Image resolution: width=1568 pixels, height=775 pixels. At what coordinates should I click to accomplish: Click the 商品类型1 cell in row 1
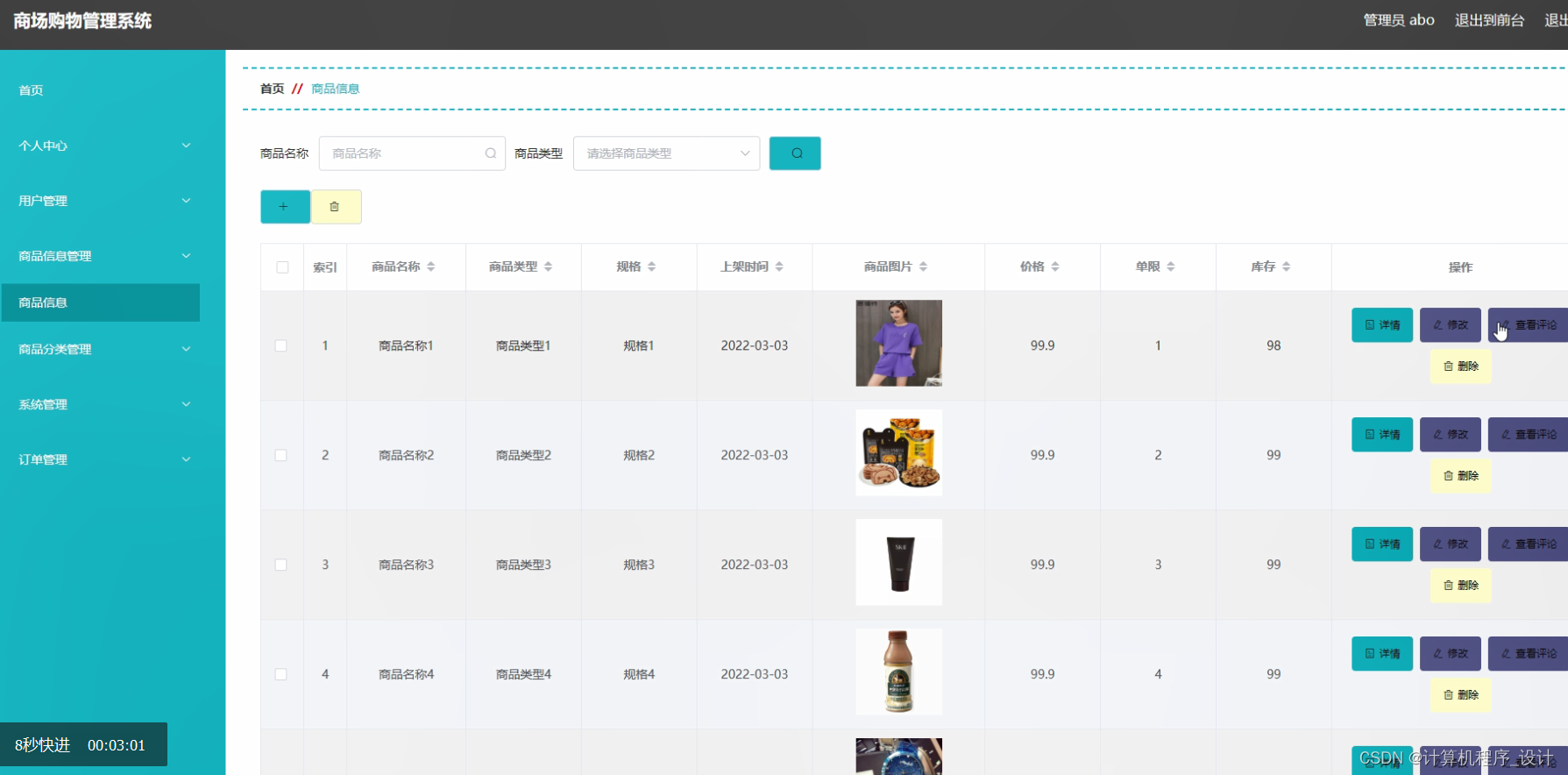[523, 346]
